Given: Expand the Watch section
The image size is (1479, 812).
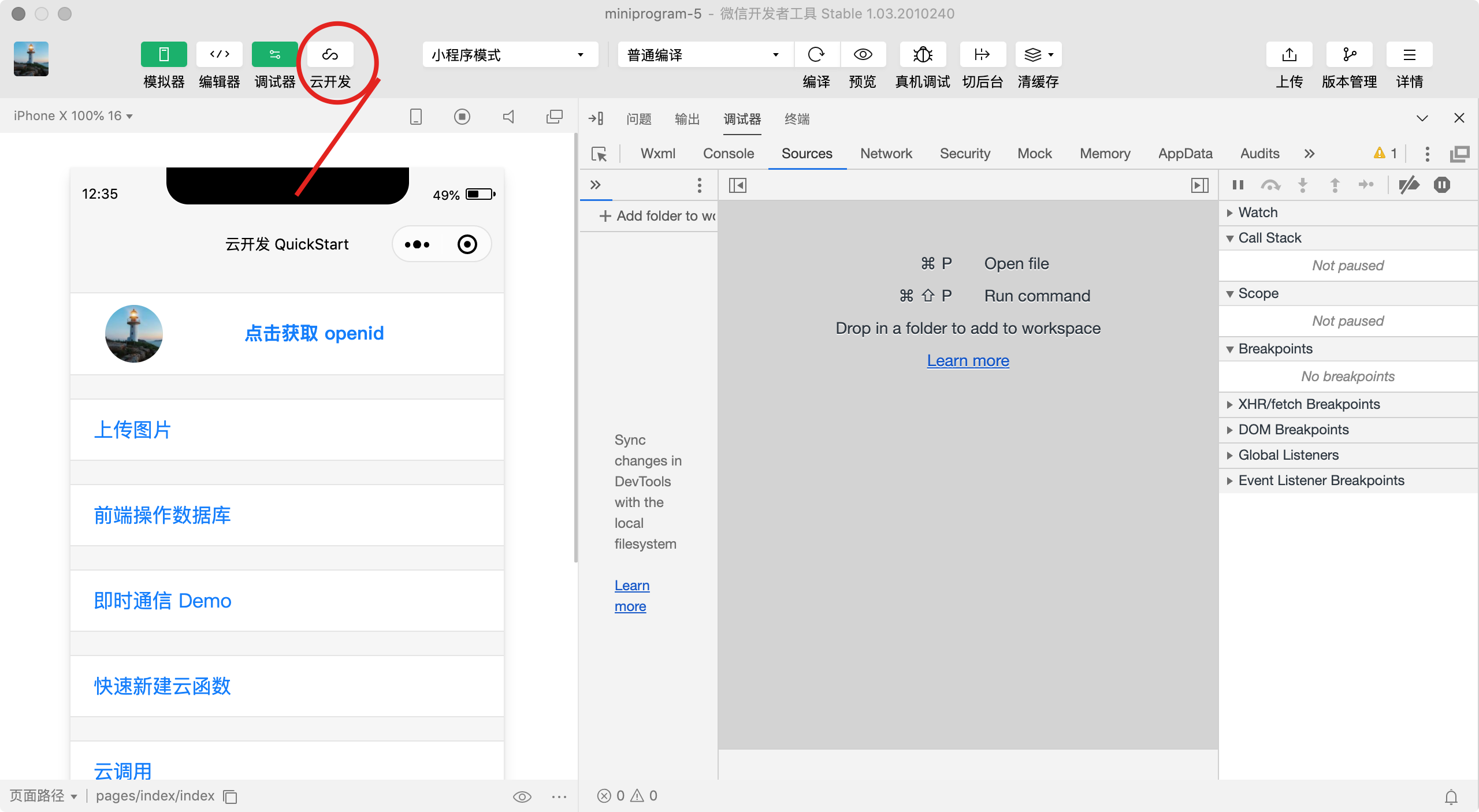Looking at the screenshot, I should tap(1258, 213).
